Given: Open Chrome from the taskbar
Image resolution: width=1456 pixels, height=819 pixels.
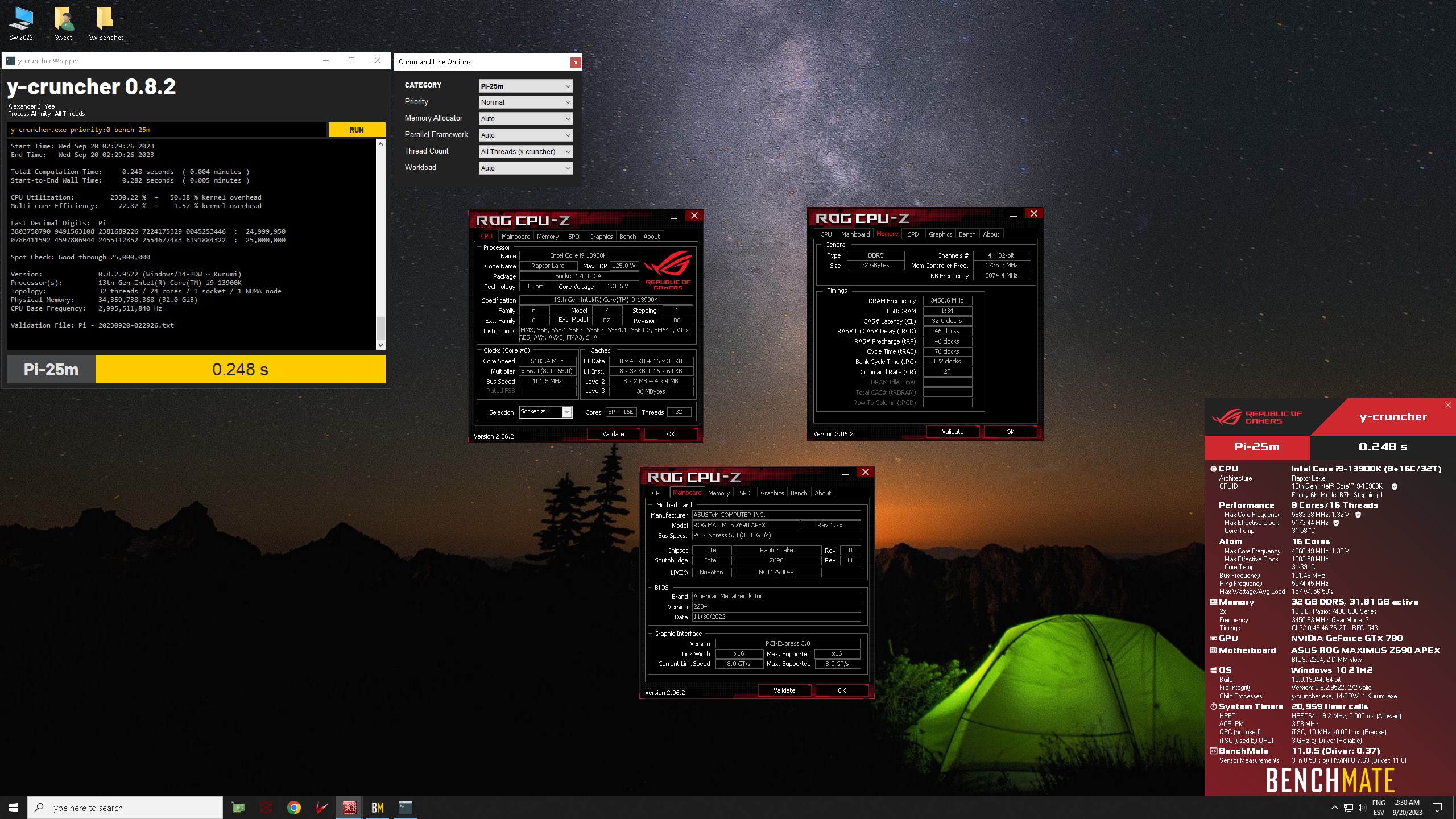Looking at the screenshot, I should coord(294,808).
